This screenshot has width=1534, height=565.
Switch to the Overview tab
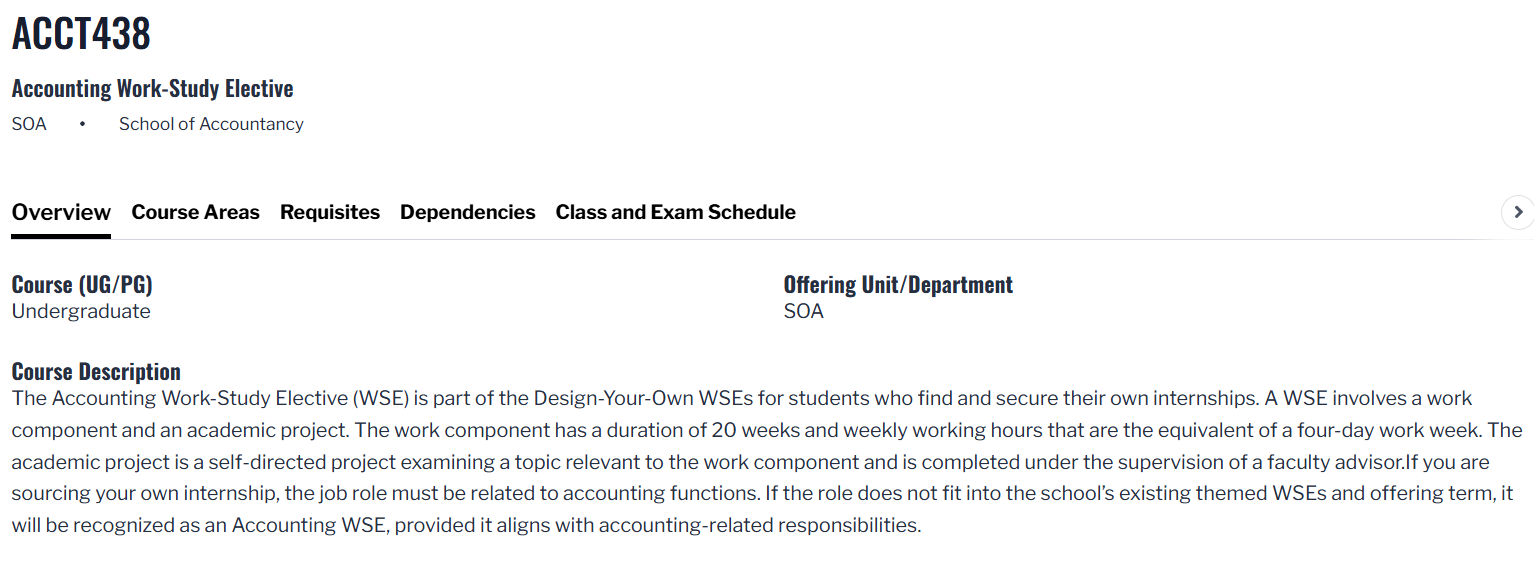[61, 212]
